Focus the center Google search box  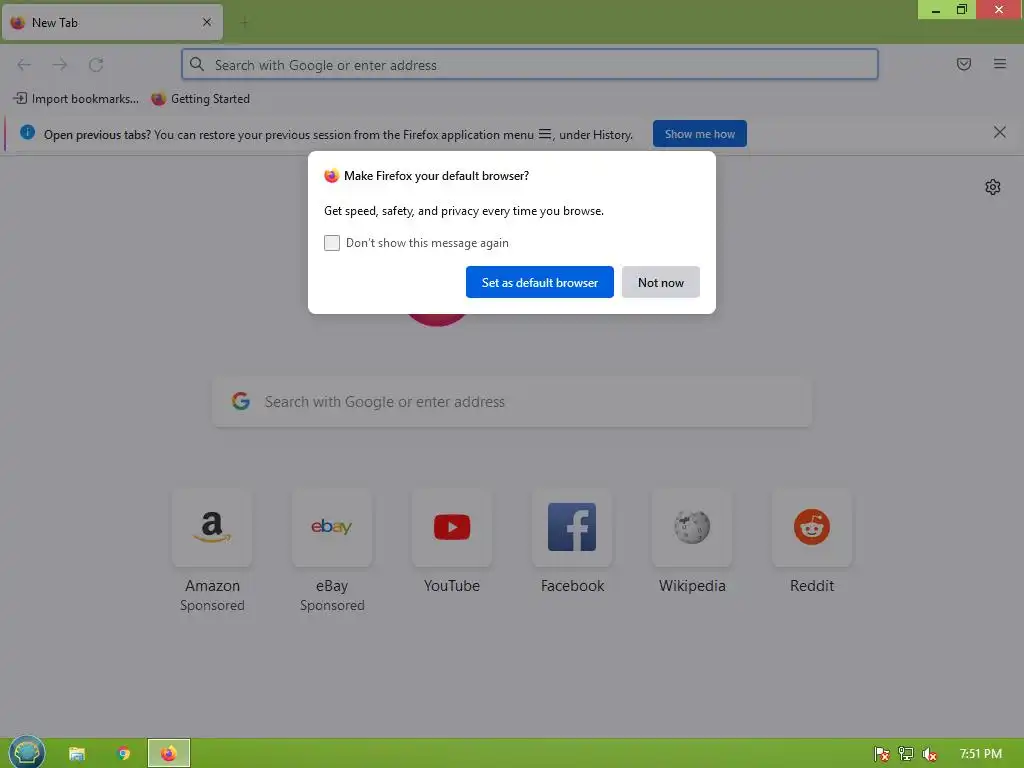click(x=512, y=402)
